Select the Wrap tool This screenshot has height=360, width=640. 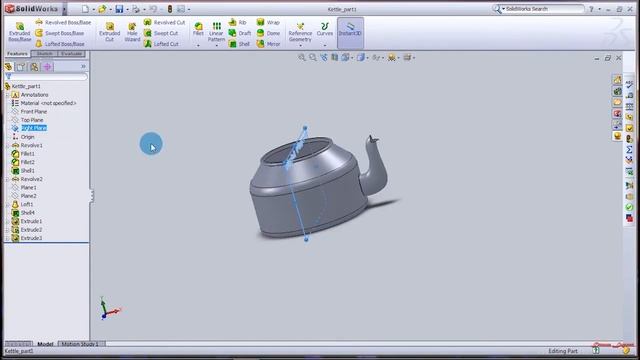(268, 22)
